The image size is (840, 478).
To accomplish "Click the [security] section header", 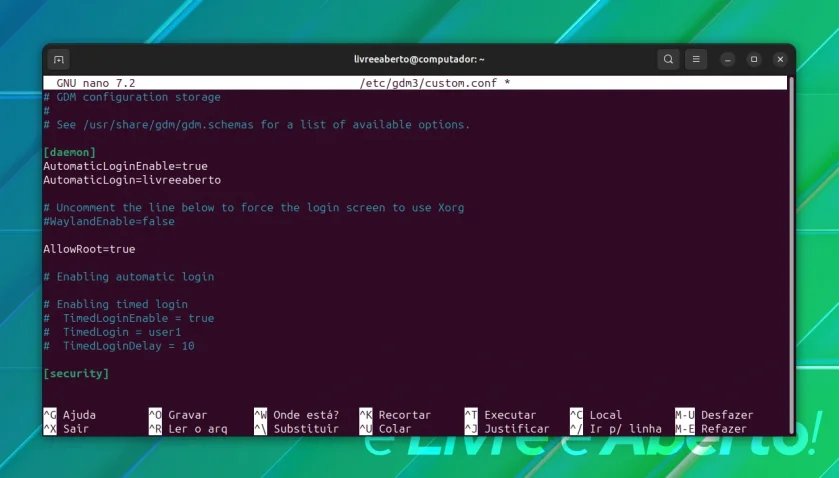I will 76,374.
